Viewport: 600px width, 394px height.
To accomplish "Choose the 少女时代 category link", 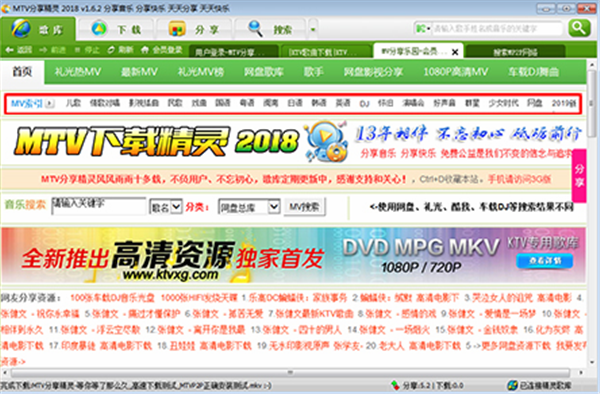I will click(503, 103).
